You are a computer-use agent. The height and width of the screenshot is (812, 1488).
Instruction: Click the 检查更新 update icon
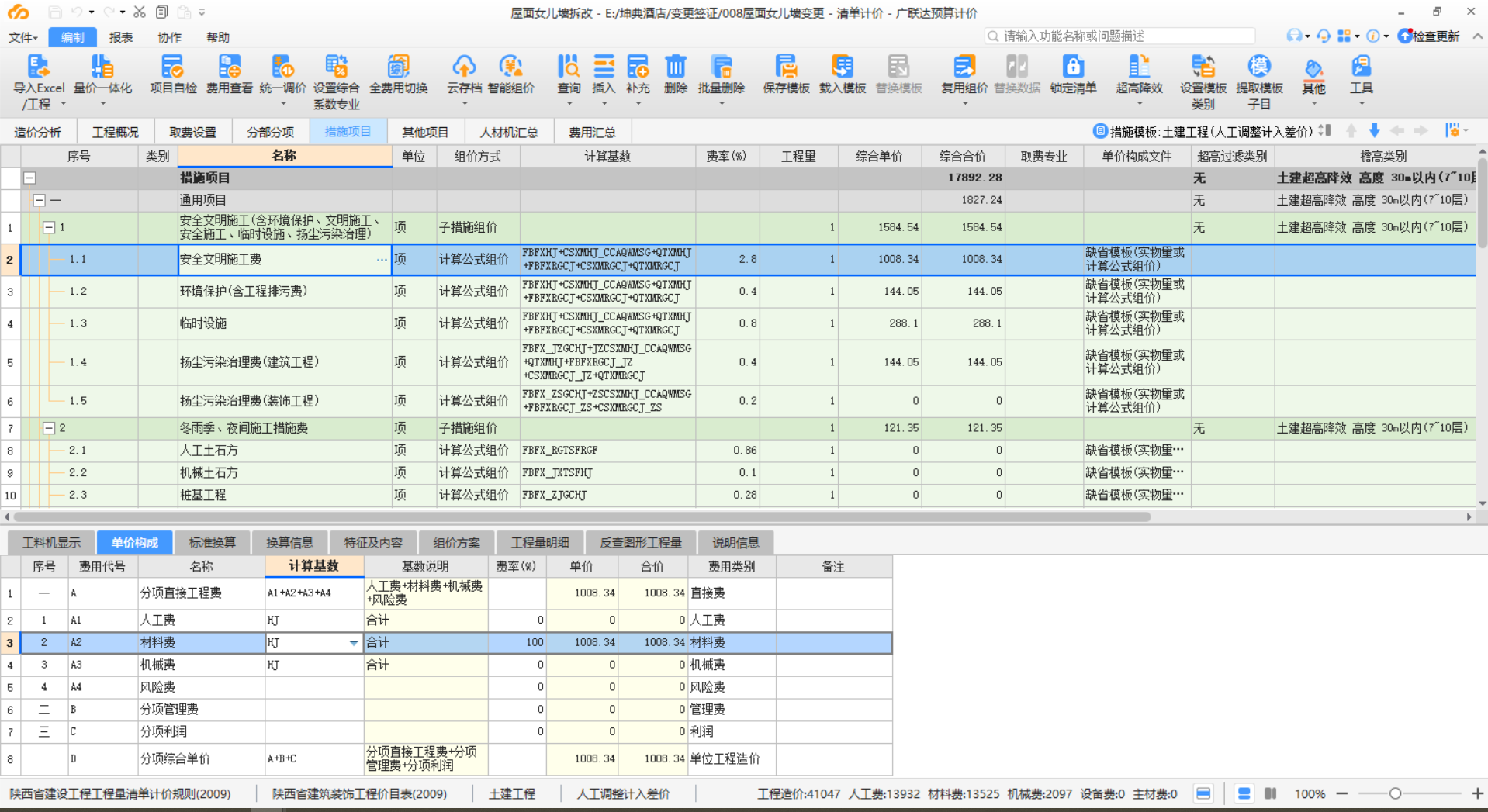pyautogui.click(x=1428, y=36)
